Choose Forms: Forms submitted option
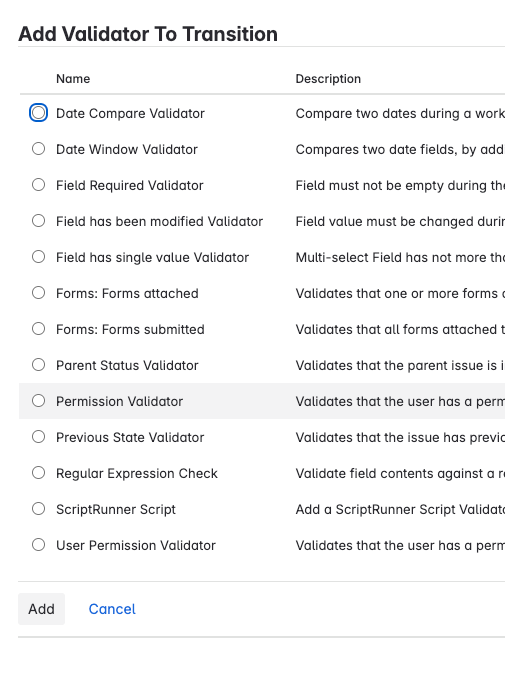 tap(39, 329)
